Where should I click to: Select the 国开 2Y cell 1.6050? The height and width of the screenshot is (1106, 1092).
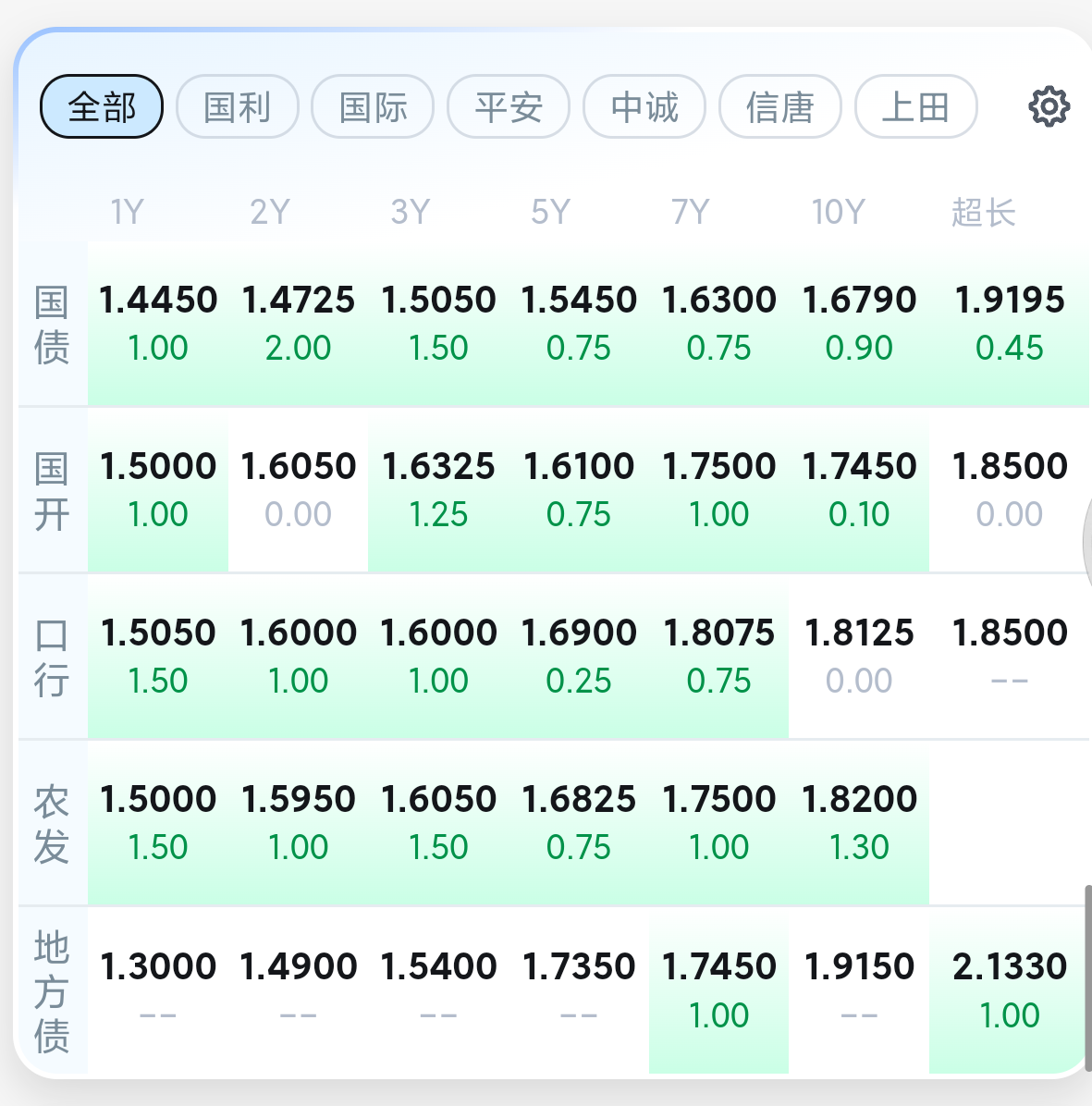coord(299,490)
